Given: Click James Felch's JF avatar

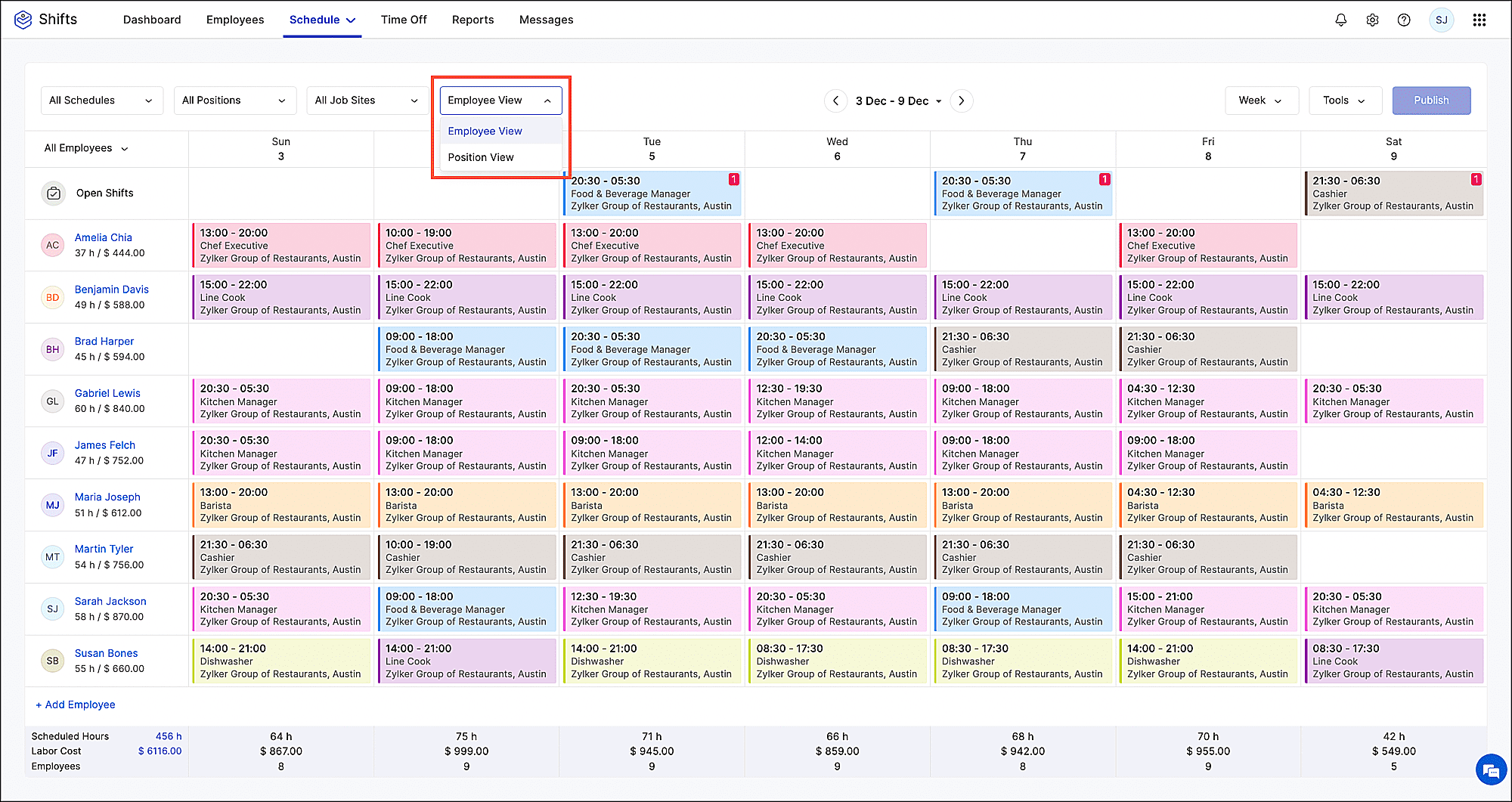Looking at the screenshot, I should pyautogui.click(x=52, y=453).
